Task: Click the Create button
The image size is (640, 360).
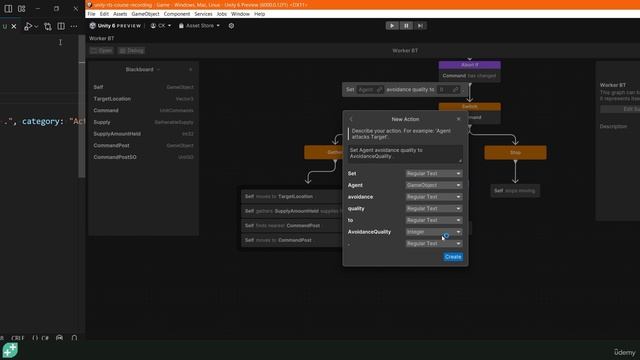Action: tap(453, 257)
